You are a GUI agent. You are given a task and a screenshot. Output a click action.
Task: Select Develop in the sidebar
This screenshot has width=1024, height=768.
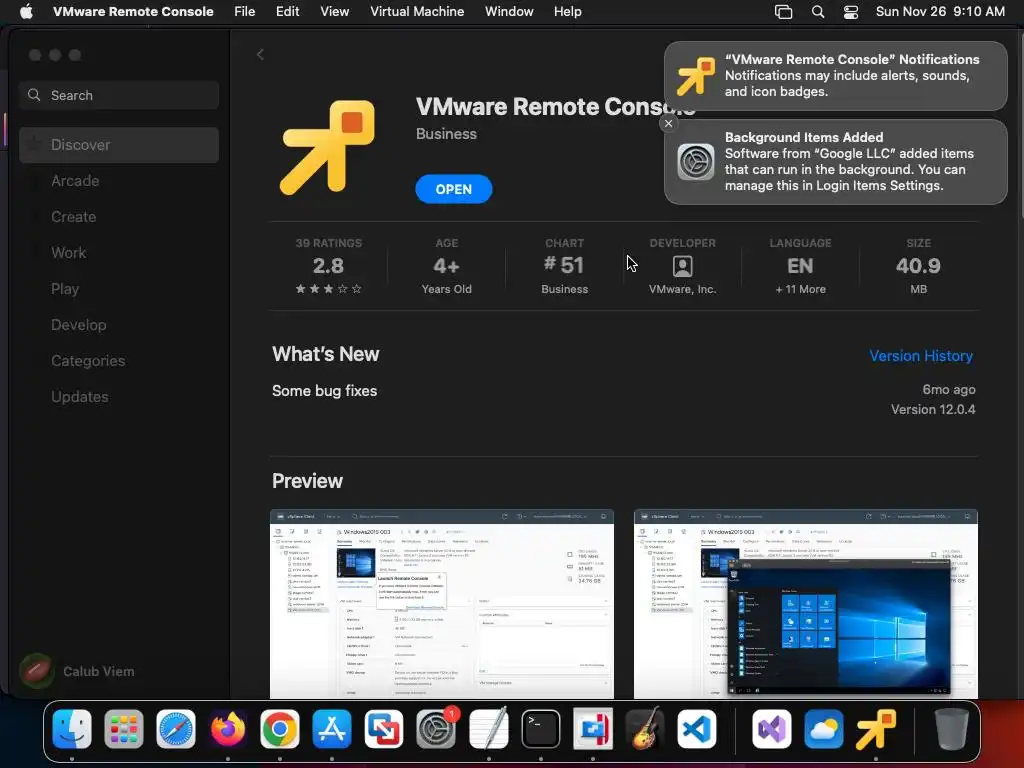pyautogui.click(x=119, y=324)
